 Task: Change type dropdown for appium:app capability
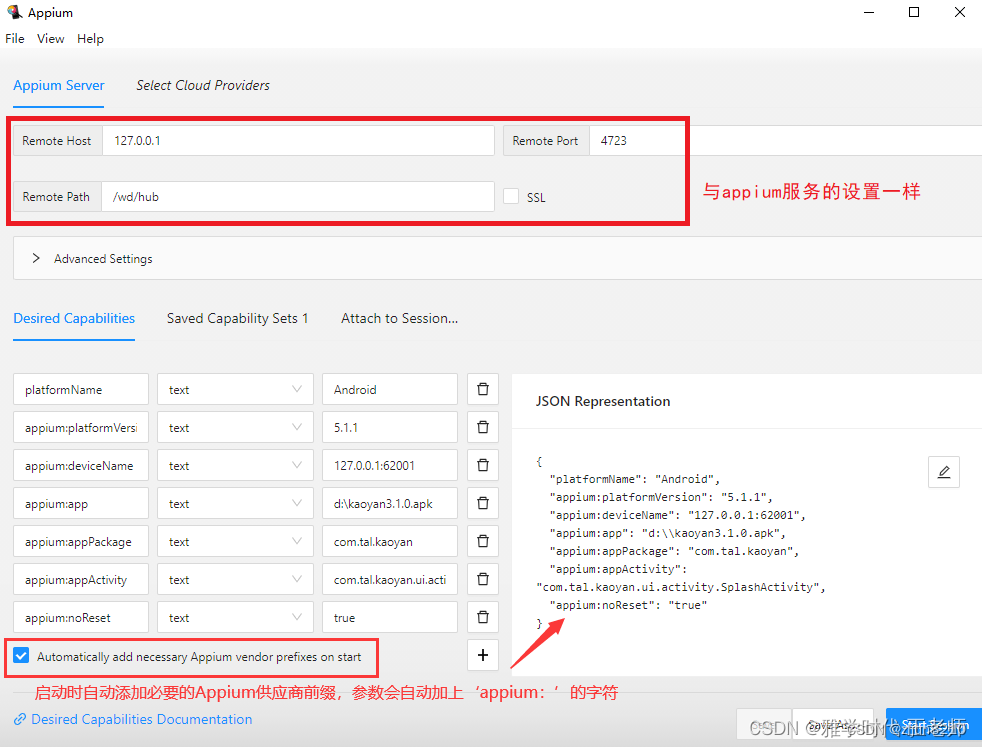pos(235,503)
